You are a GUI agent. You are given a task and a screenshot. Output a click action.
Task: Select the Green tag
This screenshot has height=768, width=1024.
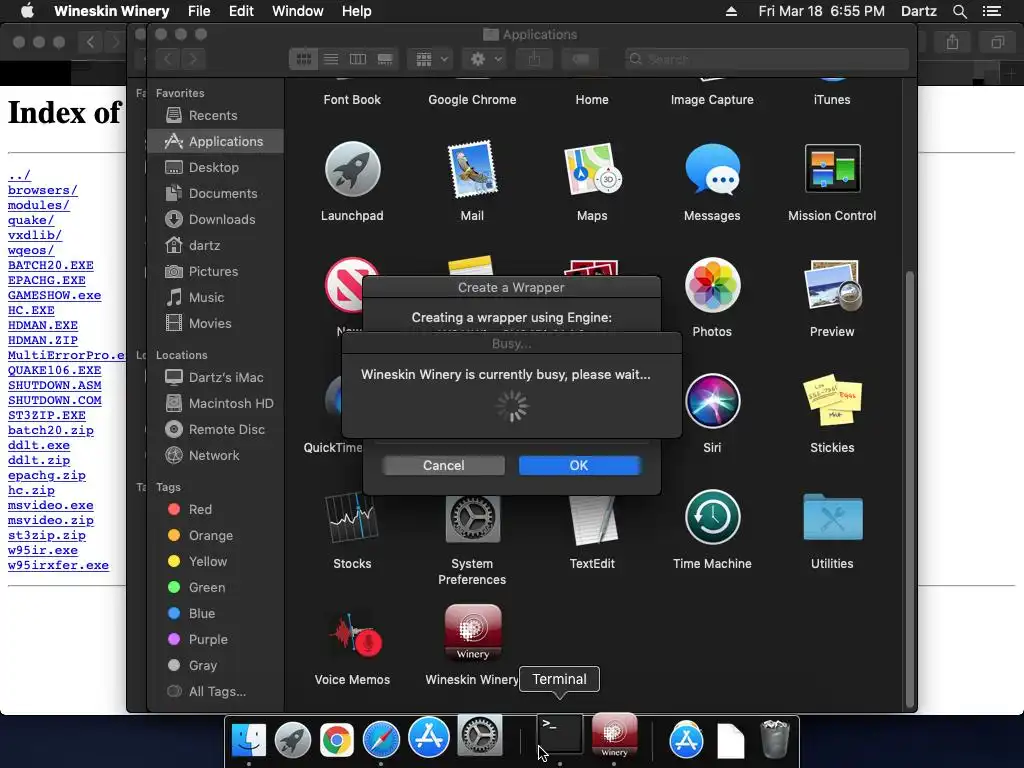[x=216, y=587]
